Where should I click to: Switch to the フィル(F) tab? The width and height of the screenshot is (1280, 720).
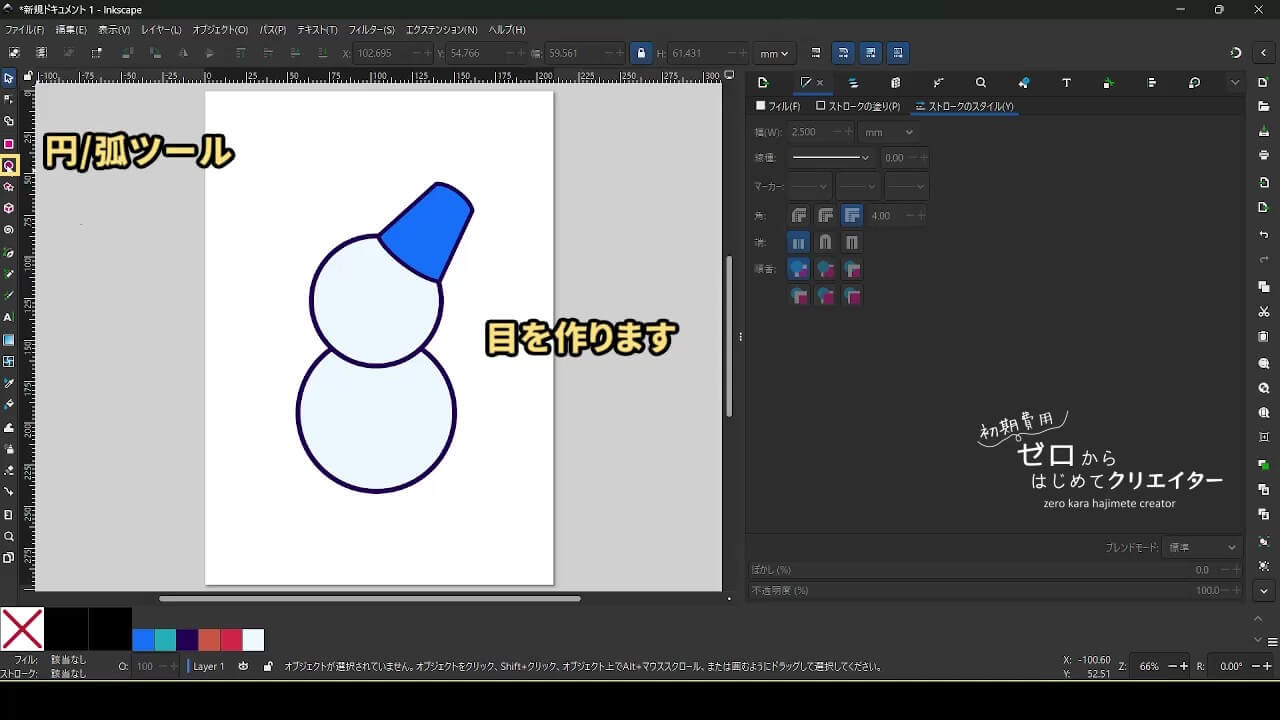pos(778,106)
